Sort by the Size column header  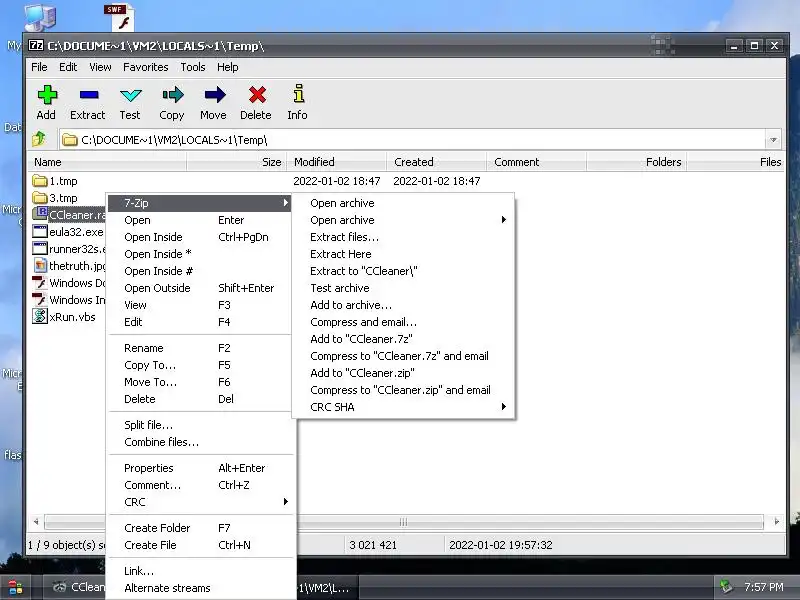tap(237, 162)
